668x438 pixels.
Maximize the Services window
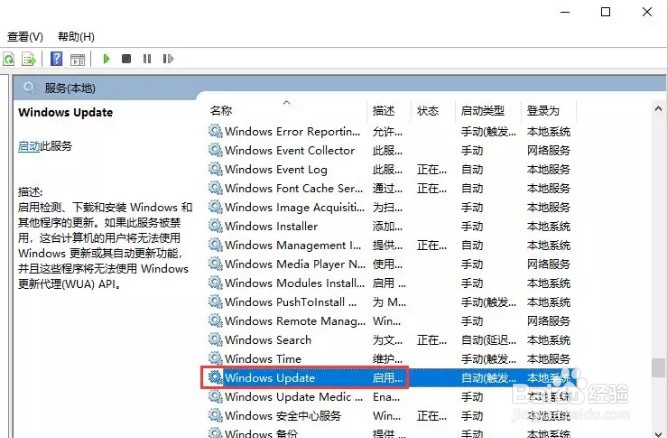[605, 12]
